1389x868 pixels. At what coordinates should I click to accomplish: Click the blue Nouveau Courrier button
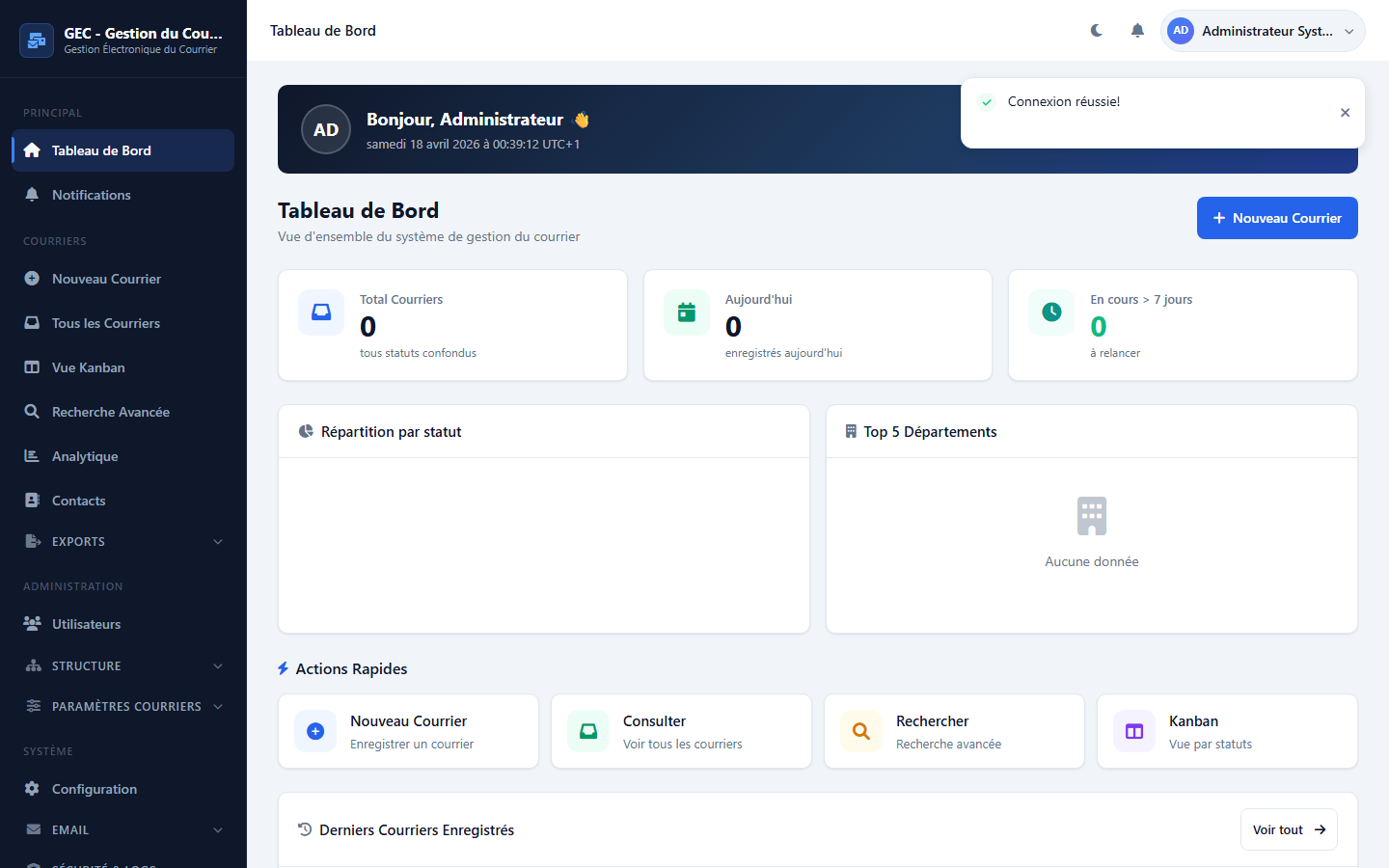pos(1276,218)
